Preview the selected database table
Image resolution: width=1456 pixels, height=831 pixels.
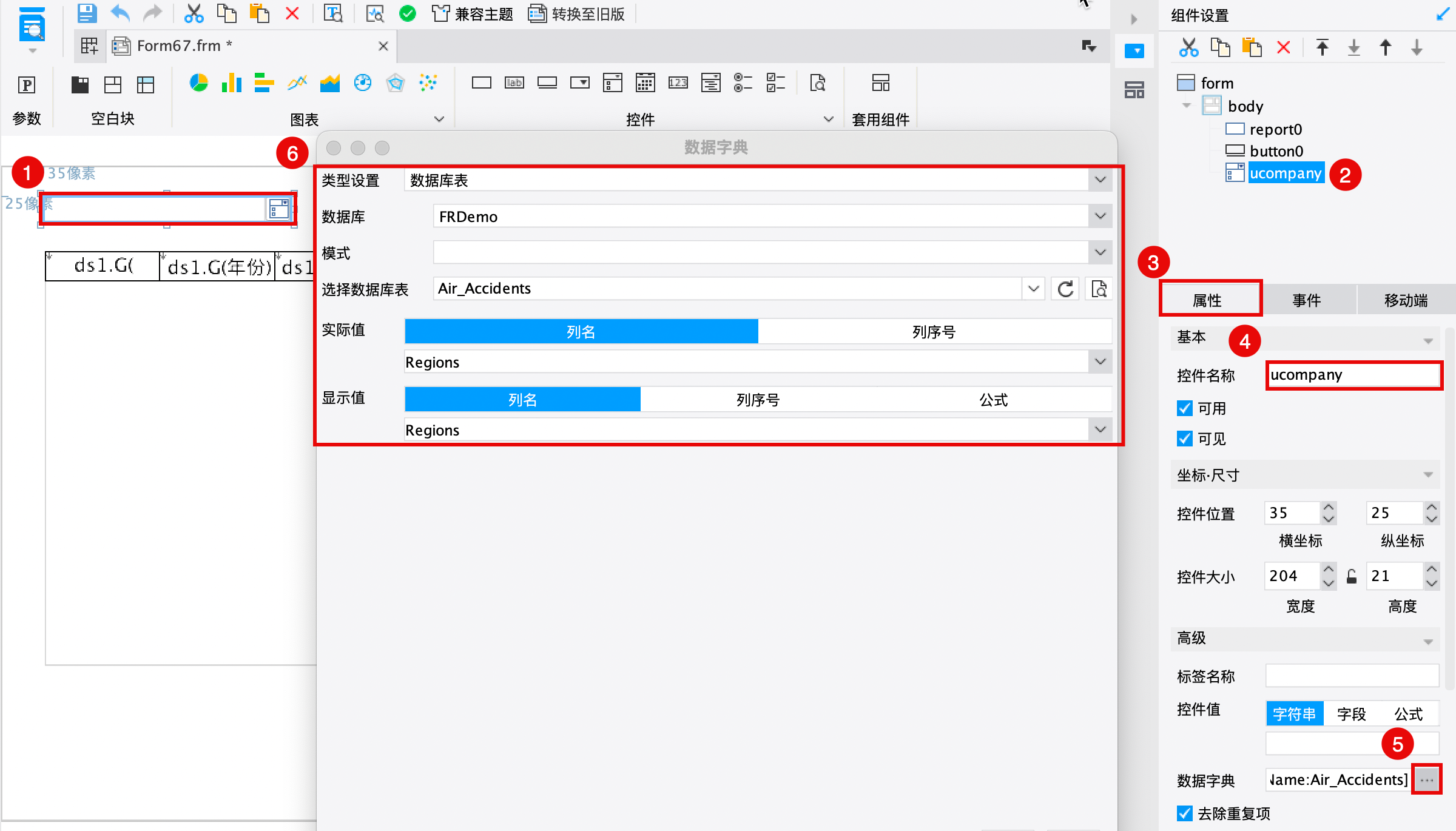coord(1099,289)
